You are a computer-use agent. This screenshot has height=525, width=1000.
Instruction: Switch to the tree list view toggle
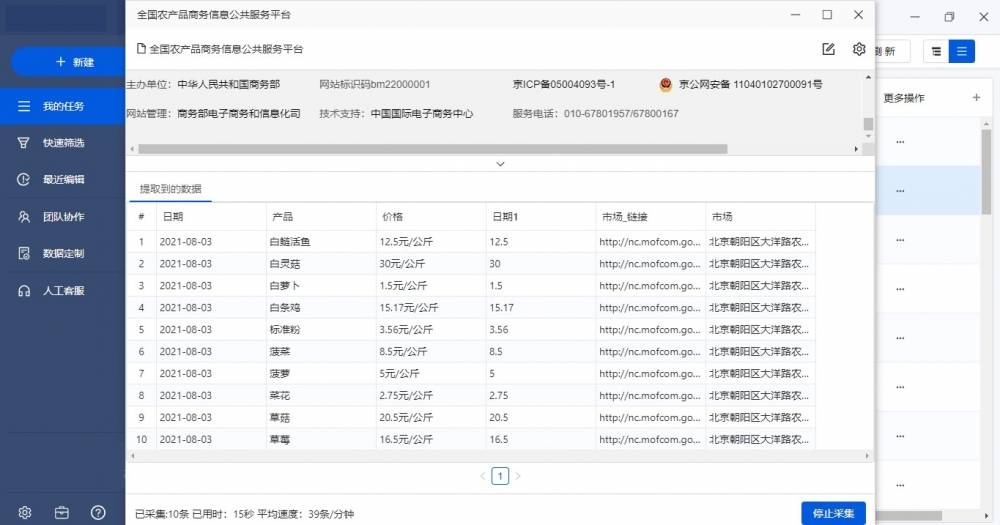[936, 51]
